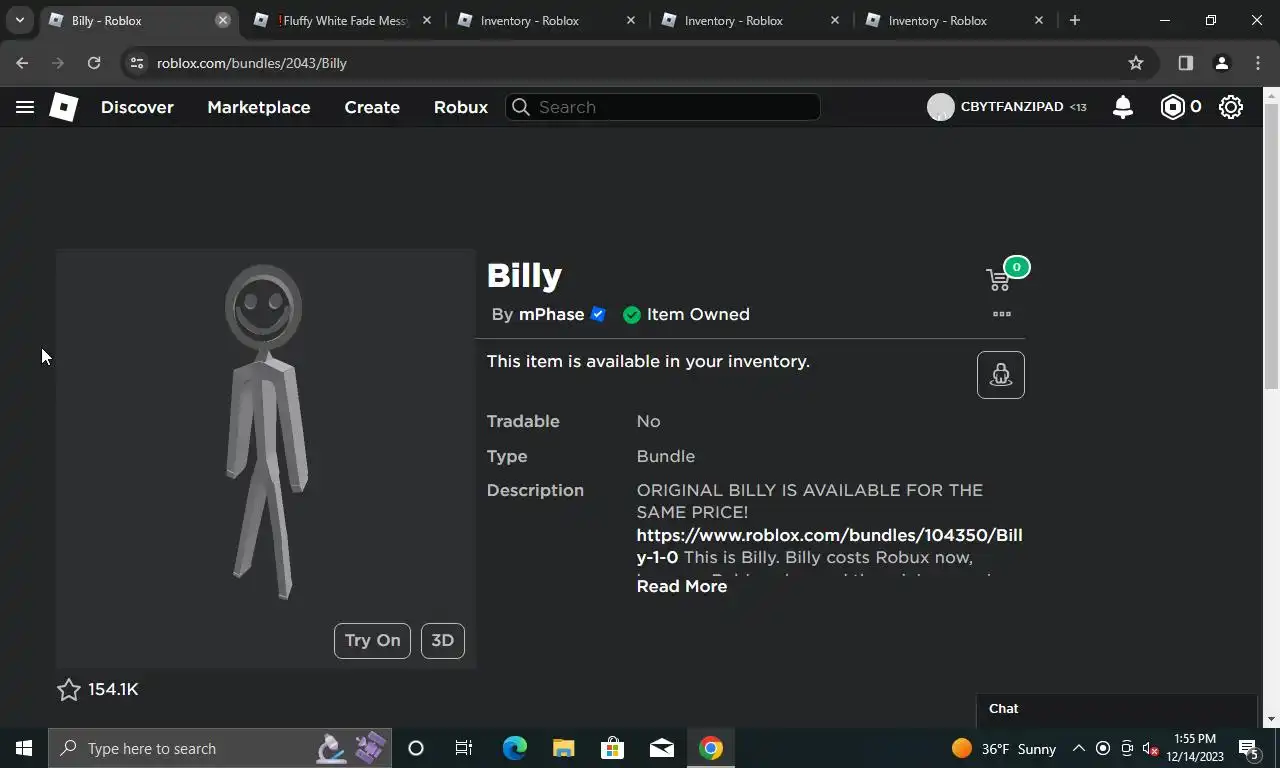Click the Windows taskbar search box
This screenshot has height=768, width=1280.
pyautogui.click(x=219, y=748)
